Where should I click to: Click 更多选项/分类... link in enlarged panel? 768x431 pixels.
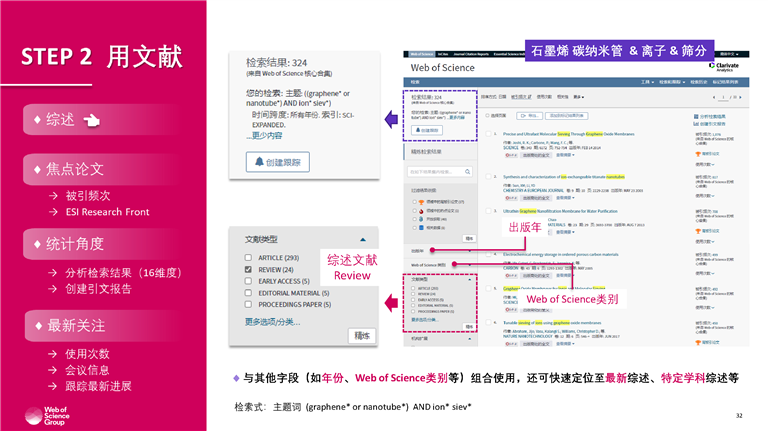tap(273, 322)
